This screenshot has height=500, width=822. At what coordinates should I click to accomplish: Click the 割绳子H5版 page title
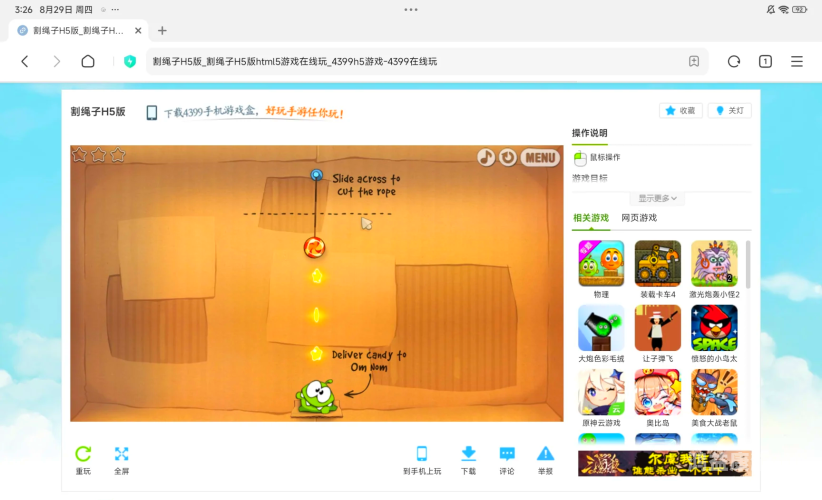[98, 112]
